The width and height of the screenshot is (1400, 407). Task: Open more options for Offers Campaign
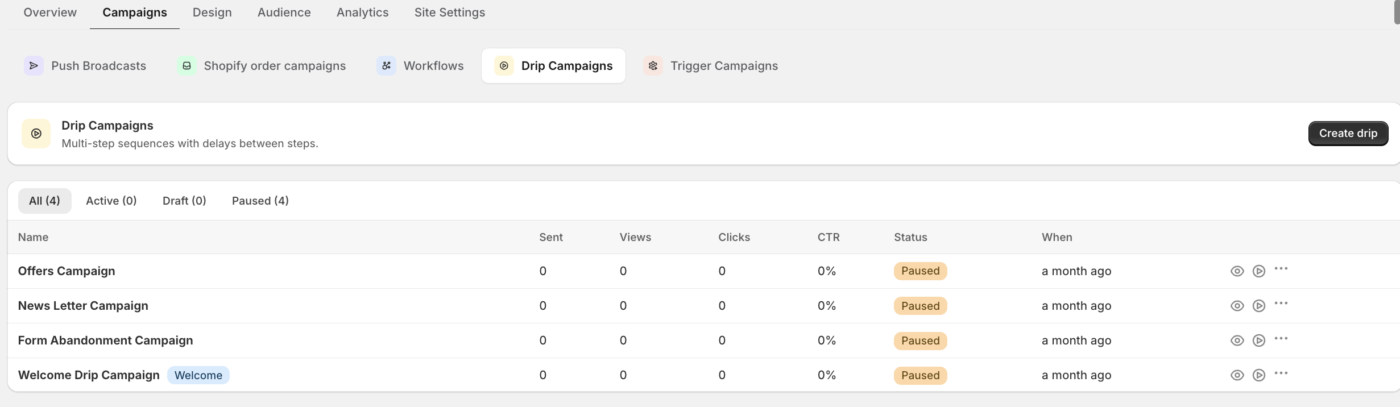pyautogui.click(x=1281, y=269)
